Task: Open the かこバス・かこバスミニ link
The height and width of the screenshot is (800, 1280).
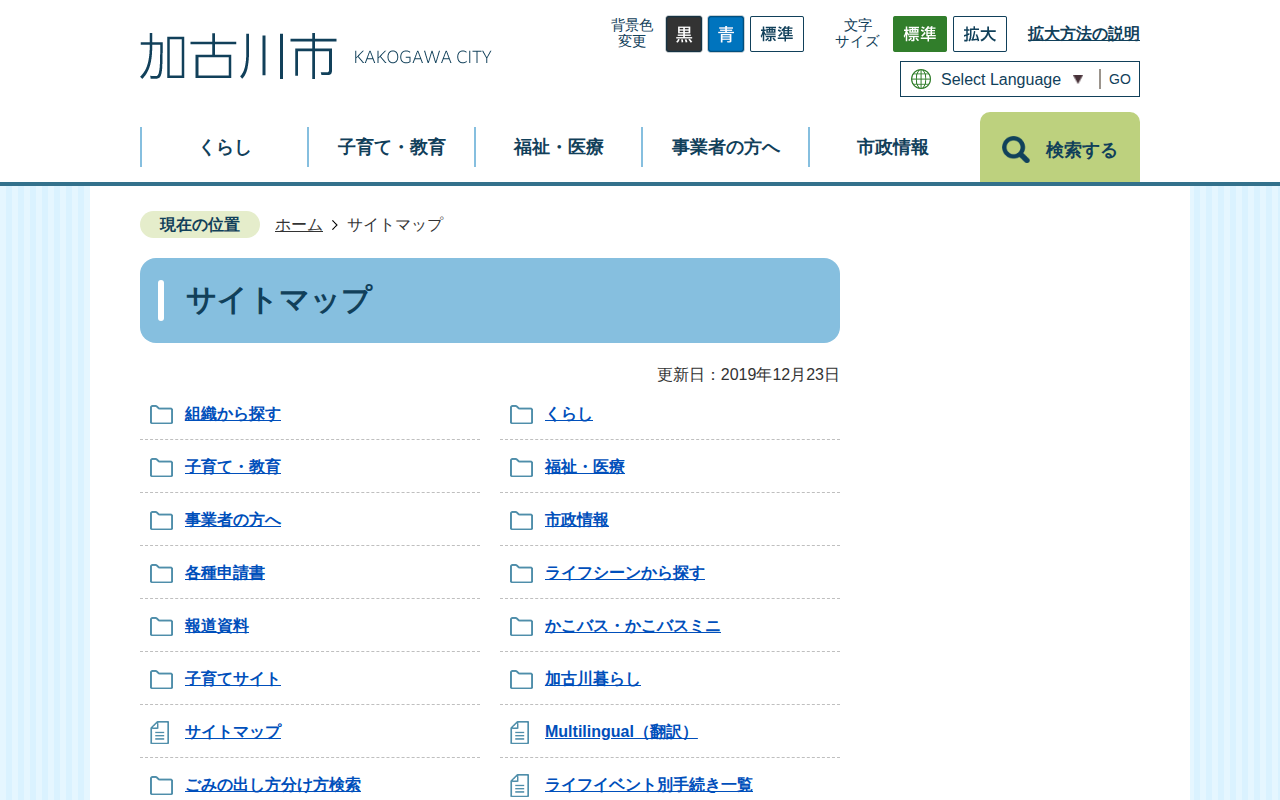Action: (x=633, y=626)
